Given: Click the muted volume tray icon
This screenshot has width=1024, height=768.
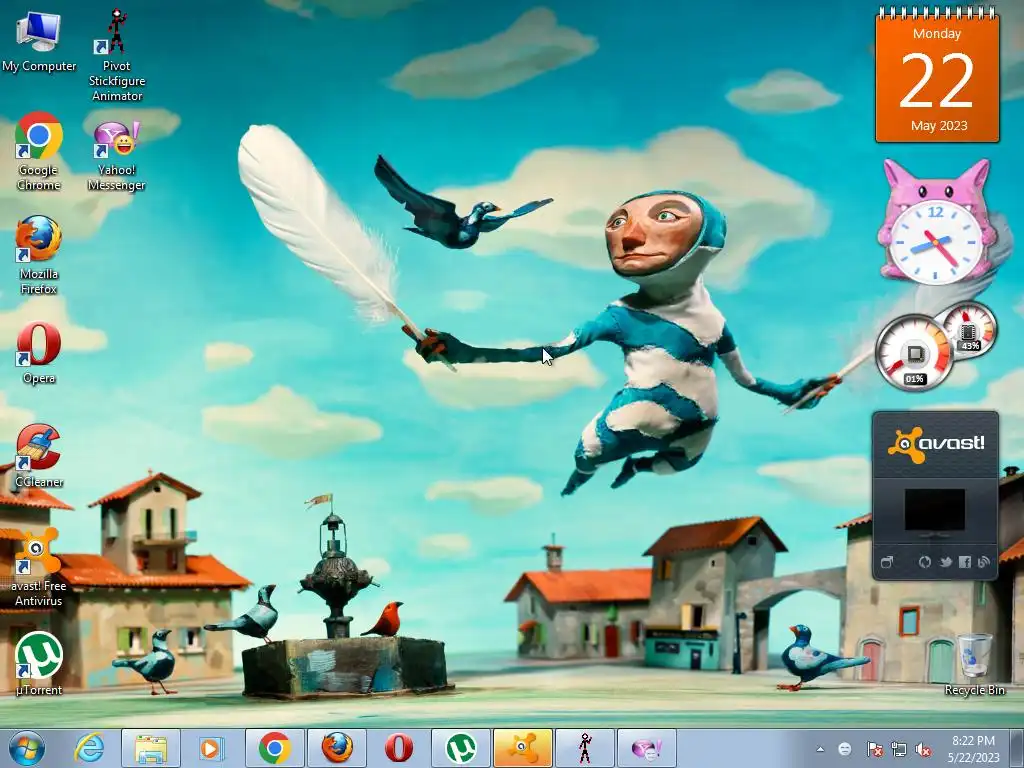Looking at the screenshot, I should pyautogui.click(x=923, y=749).
